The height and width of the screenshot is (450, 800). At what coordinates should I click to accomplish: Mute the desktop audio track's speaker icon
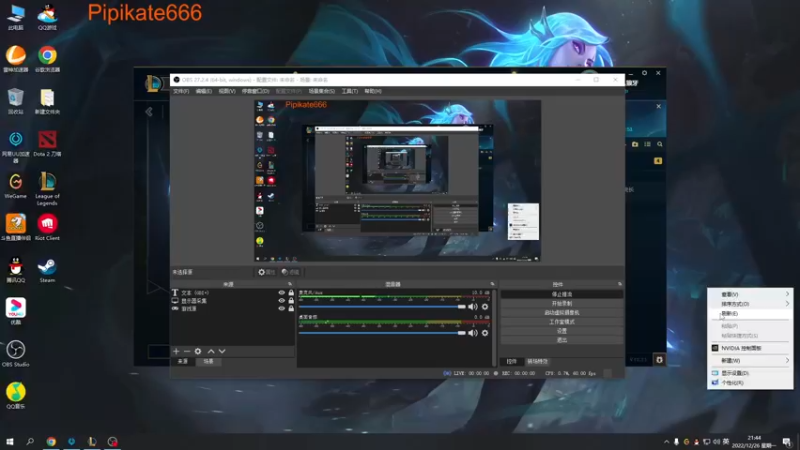tap(473, 333)
